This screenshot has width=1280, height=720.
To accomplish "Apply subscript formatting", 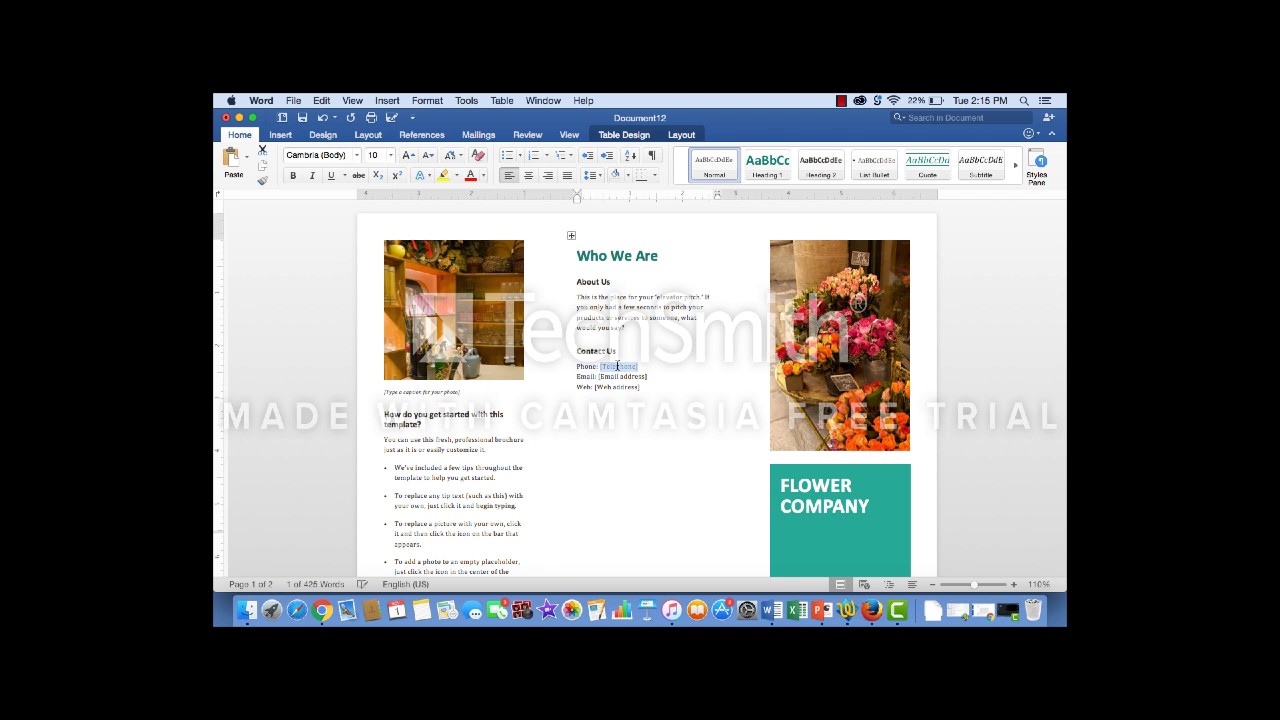I will 378,176.
